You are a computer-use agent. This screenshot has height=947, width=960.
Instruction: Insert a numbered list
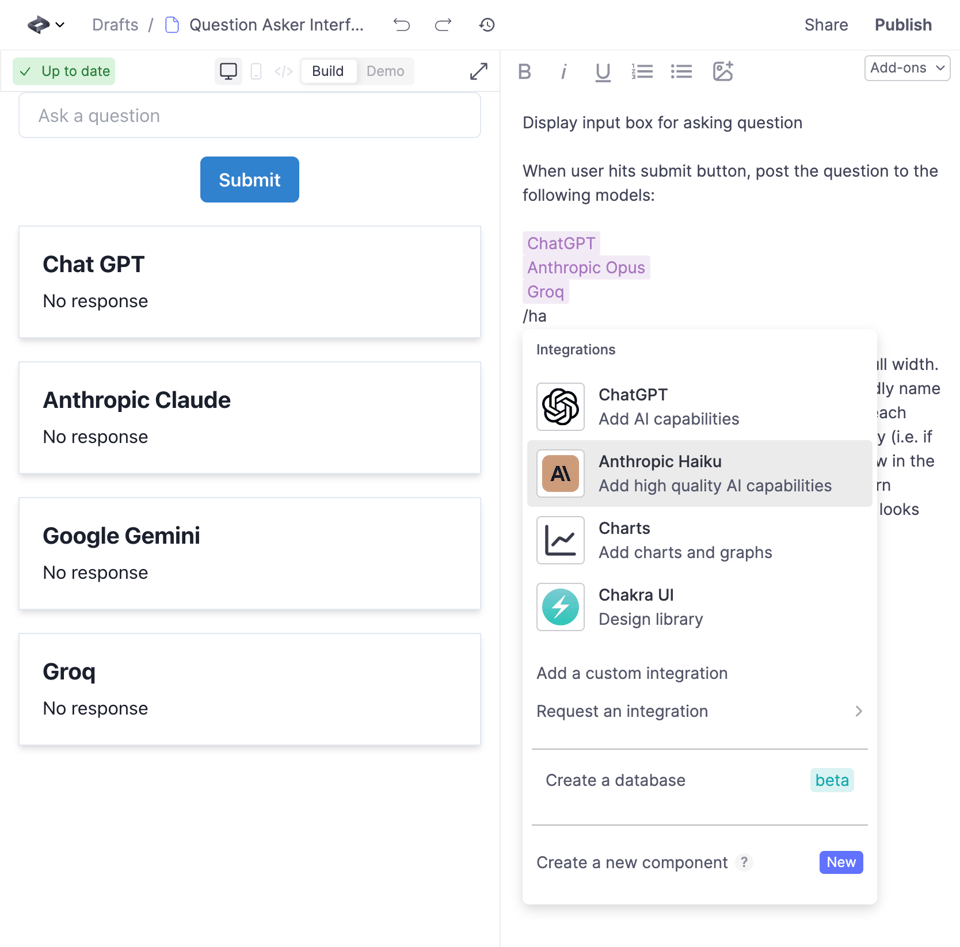[642, 72]
